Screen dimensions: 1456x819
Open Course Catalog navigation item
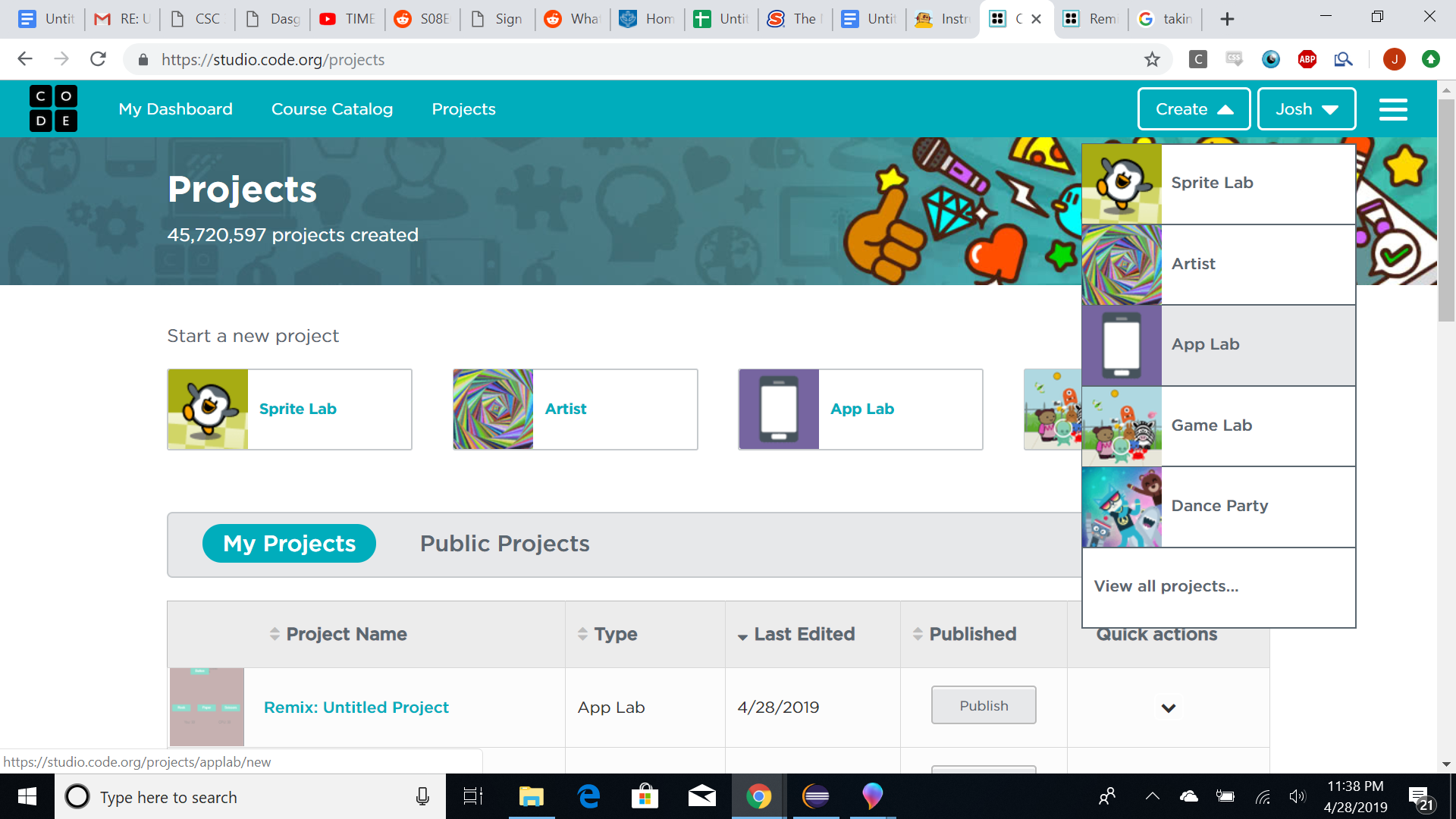(x=331, y=109)
